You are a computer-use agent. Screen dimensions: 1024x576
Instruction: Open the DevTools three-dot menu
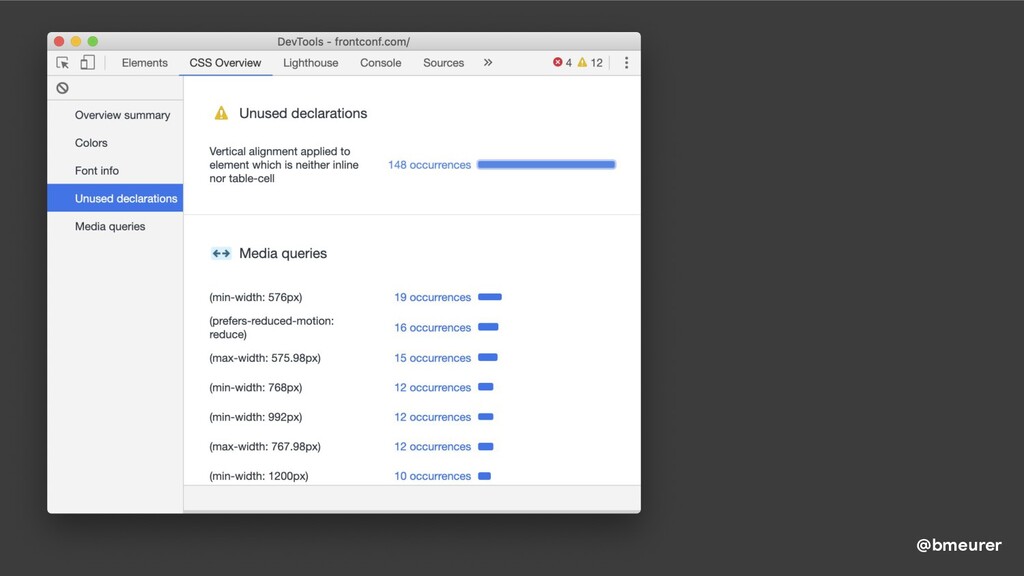(626, 63)
